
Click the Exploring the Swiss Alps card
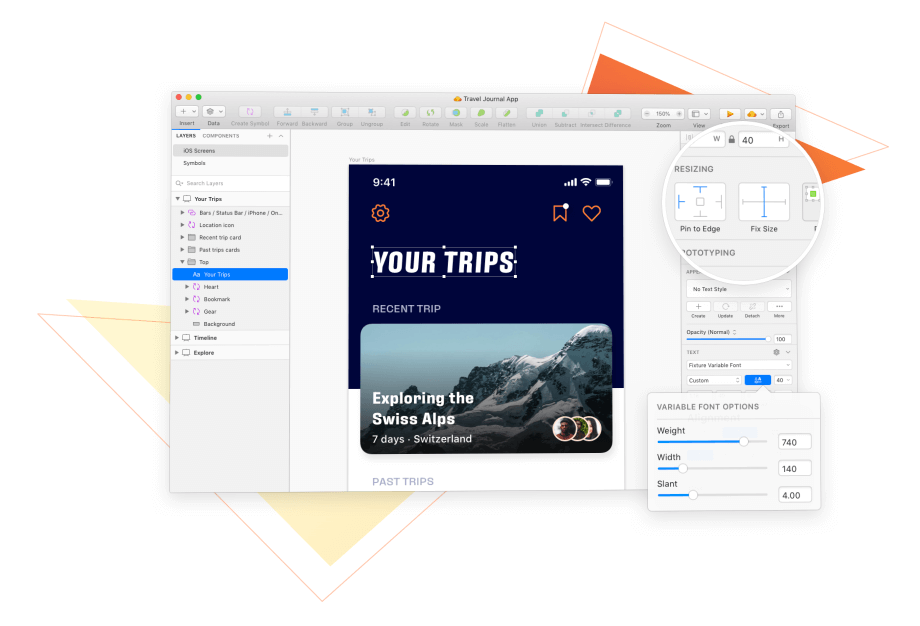(x=486, y=388)
